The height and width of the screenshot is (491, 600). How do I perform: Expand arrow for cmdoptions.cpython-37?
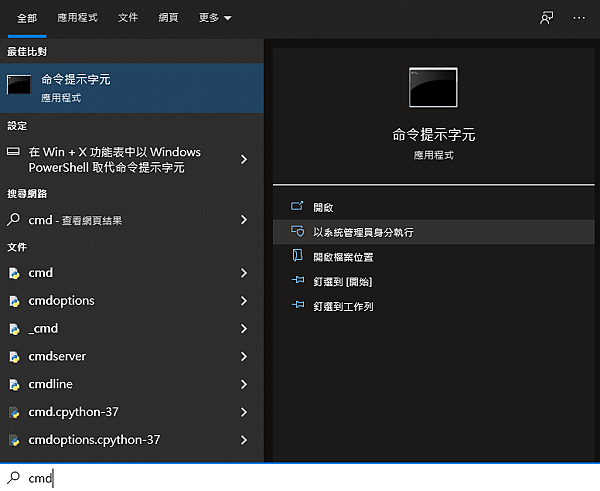point(244,440)
